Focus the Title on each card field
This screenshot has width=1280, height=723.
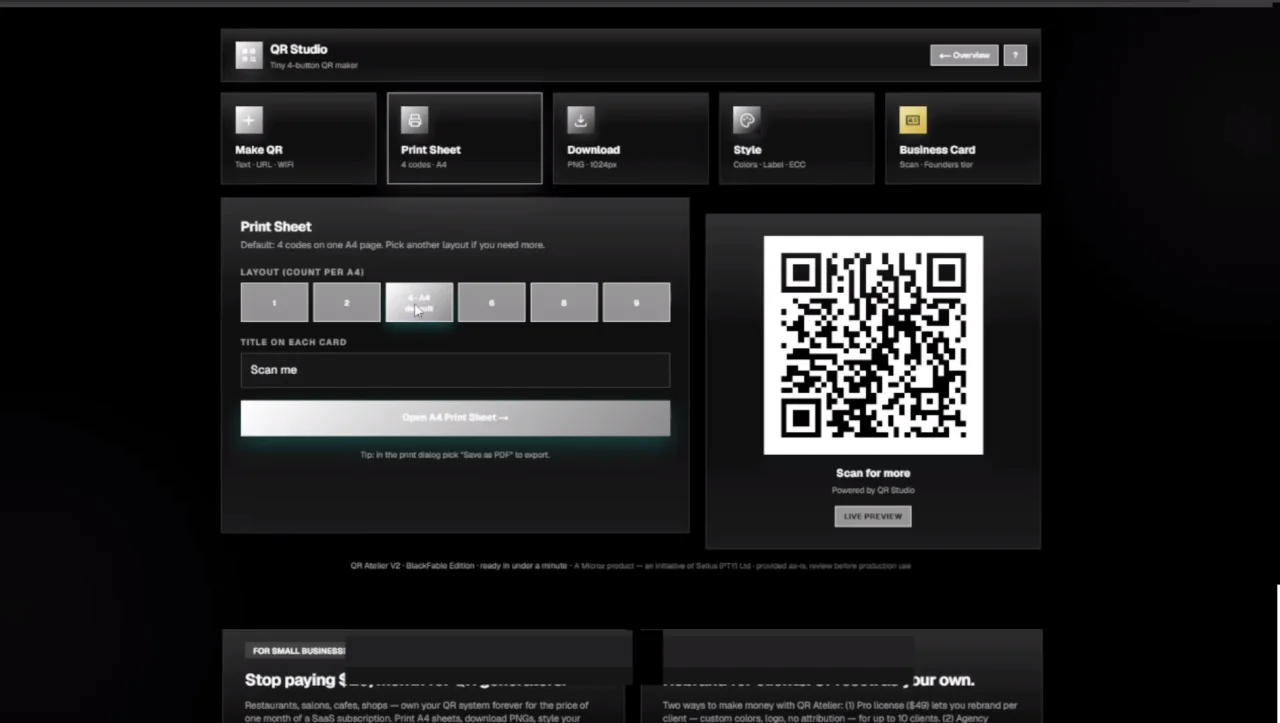(455, 370)
